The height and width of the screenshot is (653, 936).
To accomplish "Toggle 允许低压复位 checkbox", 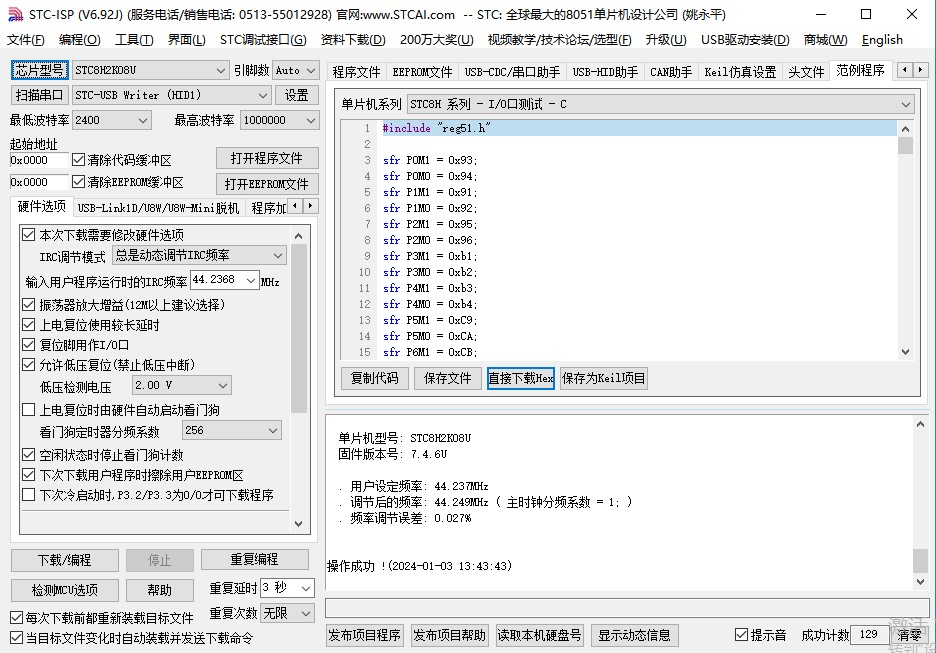I will click(x=28, y=365).
